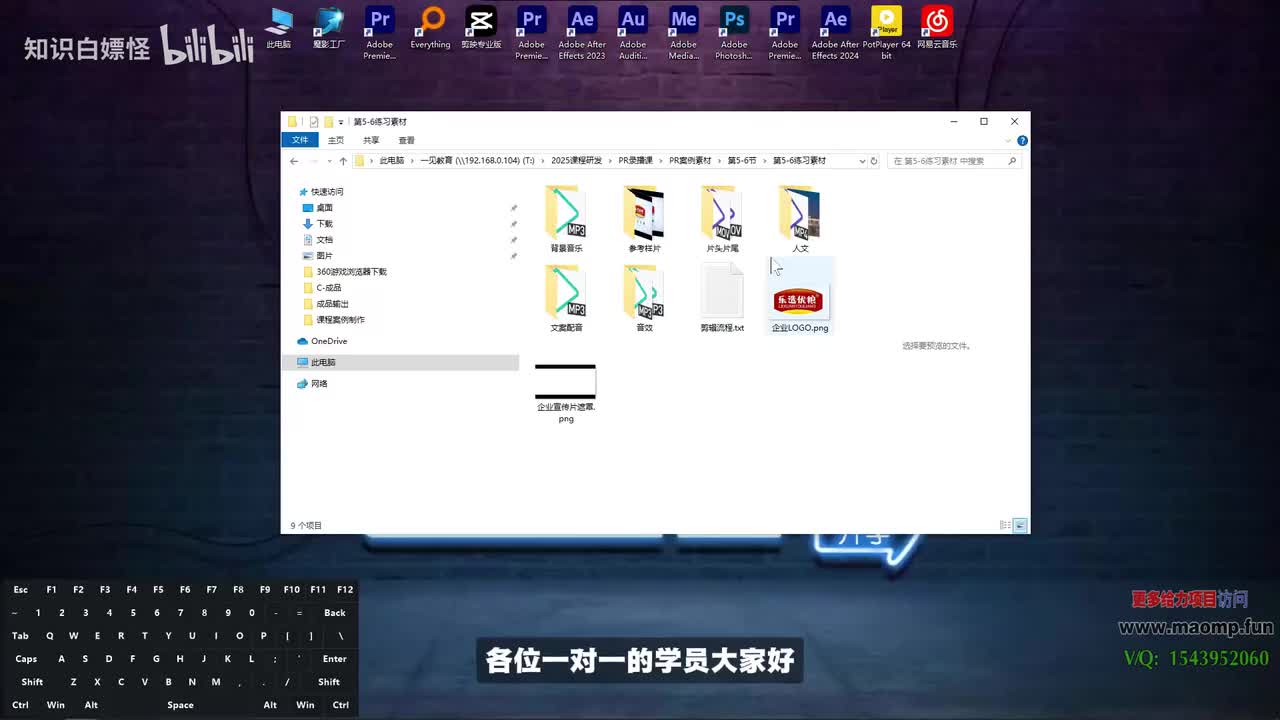
Task: Open the 文件 ribbon tab
Action: click(300, 140)
